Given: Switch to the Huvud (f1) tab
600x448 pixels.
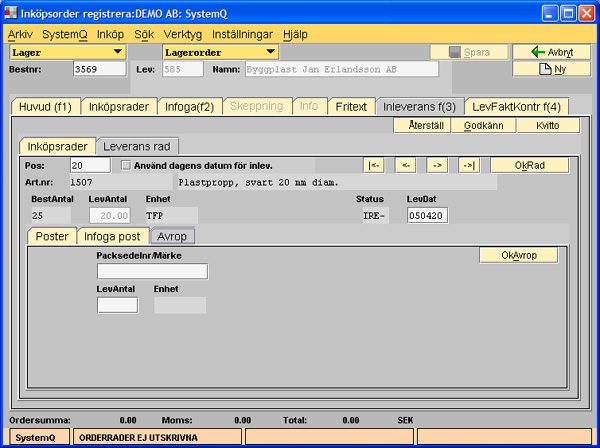Looking at the screenshot, I should (x=46, y=106).
